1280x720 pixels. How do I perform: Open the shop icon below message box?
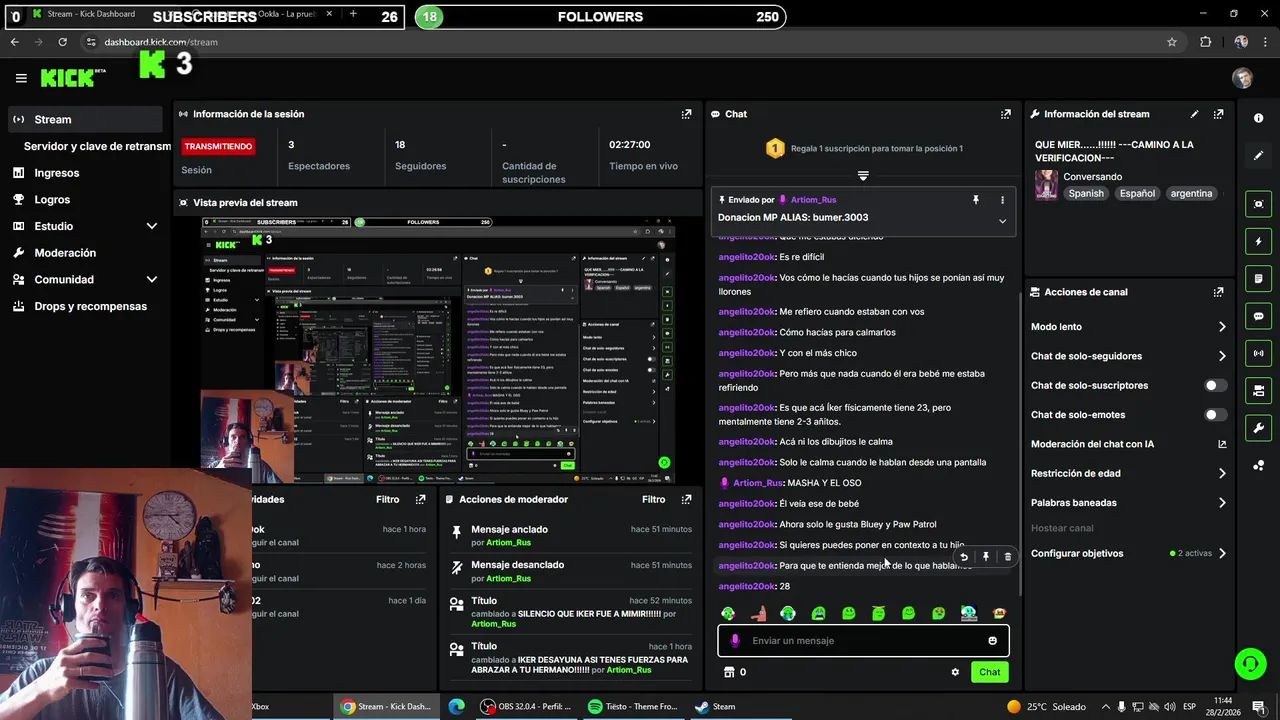coord(729,672)
